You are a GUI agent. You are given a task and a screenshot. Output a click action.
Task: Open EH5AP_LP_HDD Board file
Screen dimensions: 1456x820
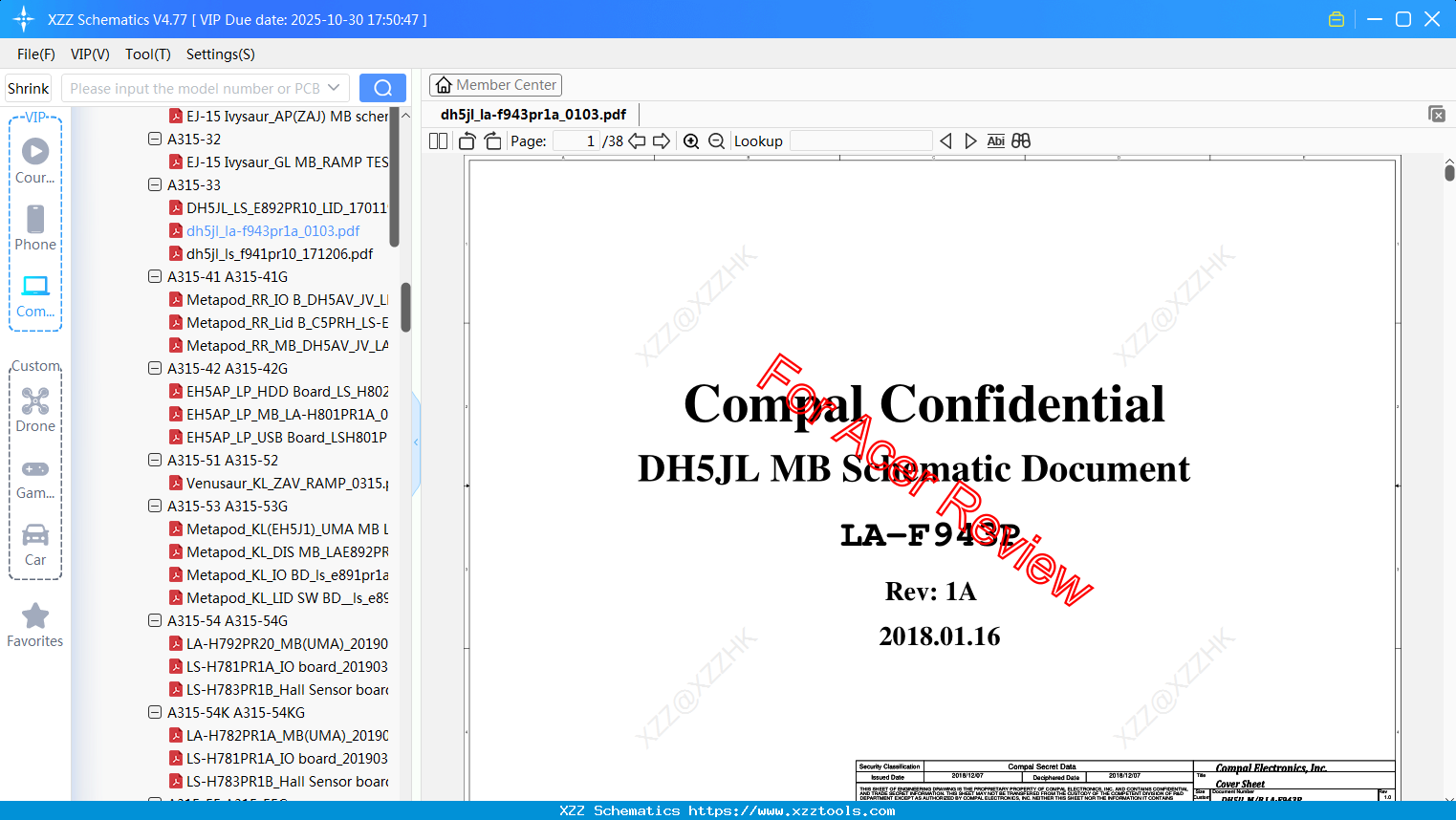[278, 391]
